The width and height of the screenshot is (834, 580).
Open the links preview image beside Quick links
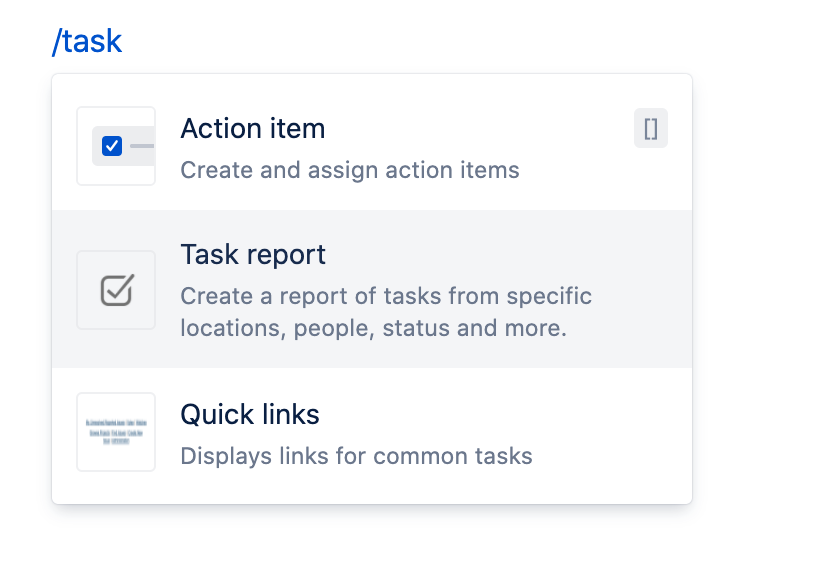tap(116, 432)
